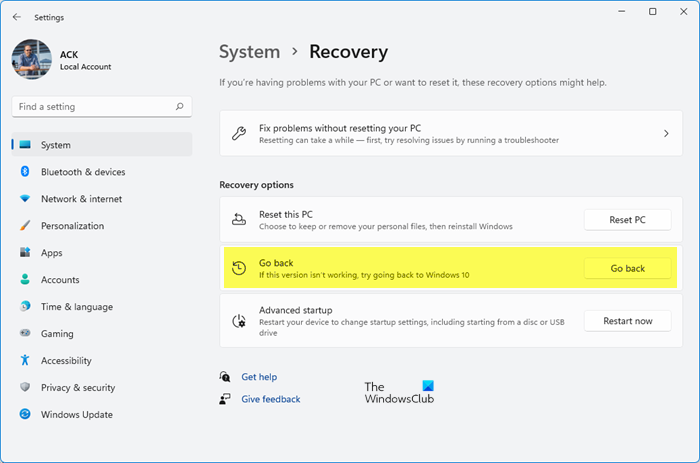The width and height of the screenshot is (700, 463).
Task: Open the Apps settings section
Action: tap(51, 253)
